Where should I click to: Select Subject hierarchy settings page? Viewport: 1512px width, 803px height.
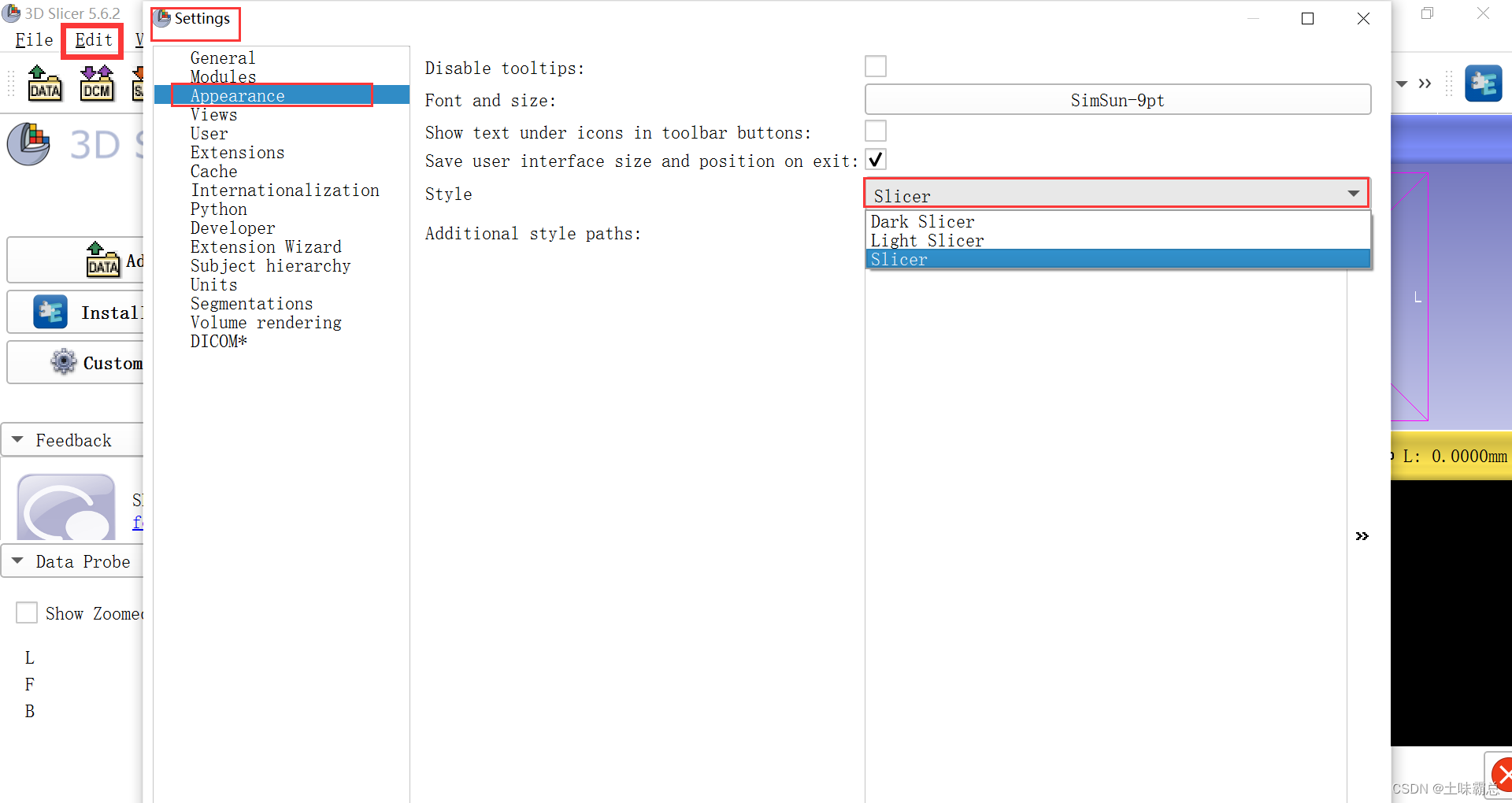point(270,265)
